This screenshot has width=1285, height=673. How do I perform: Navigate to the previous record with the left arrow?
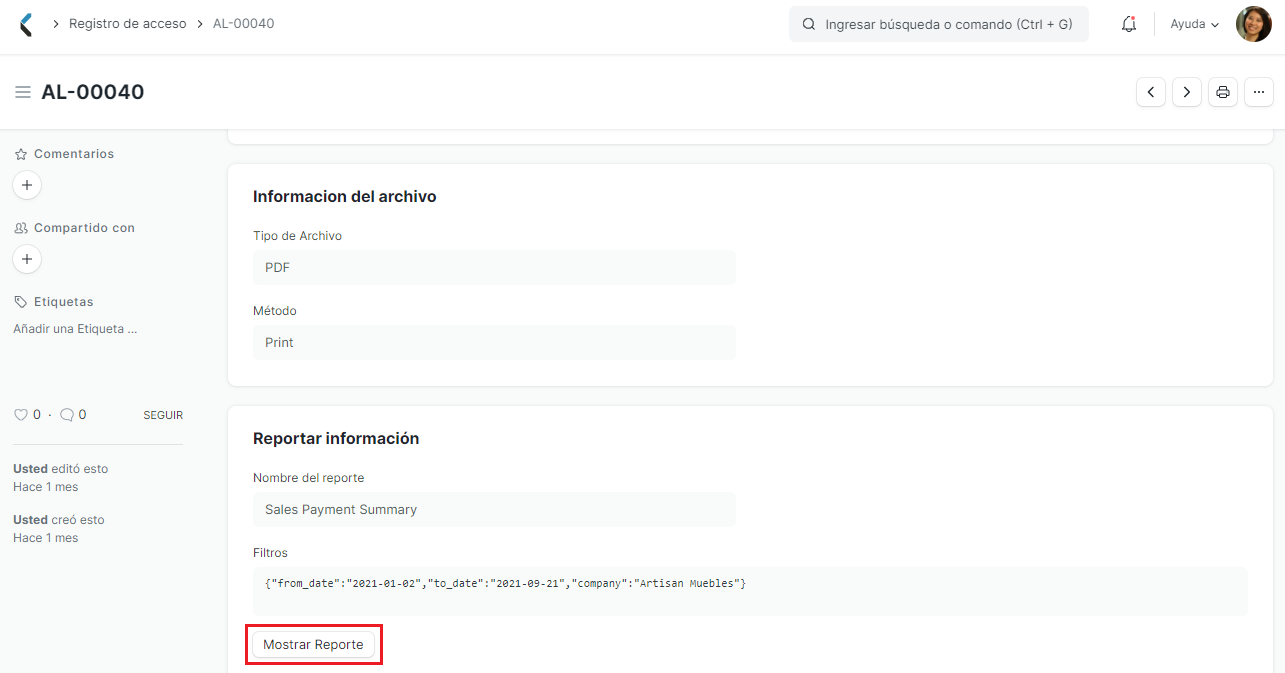pyautogui.click(x=1150, y=91)
